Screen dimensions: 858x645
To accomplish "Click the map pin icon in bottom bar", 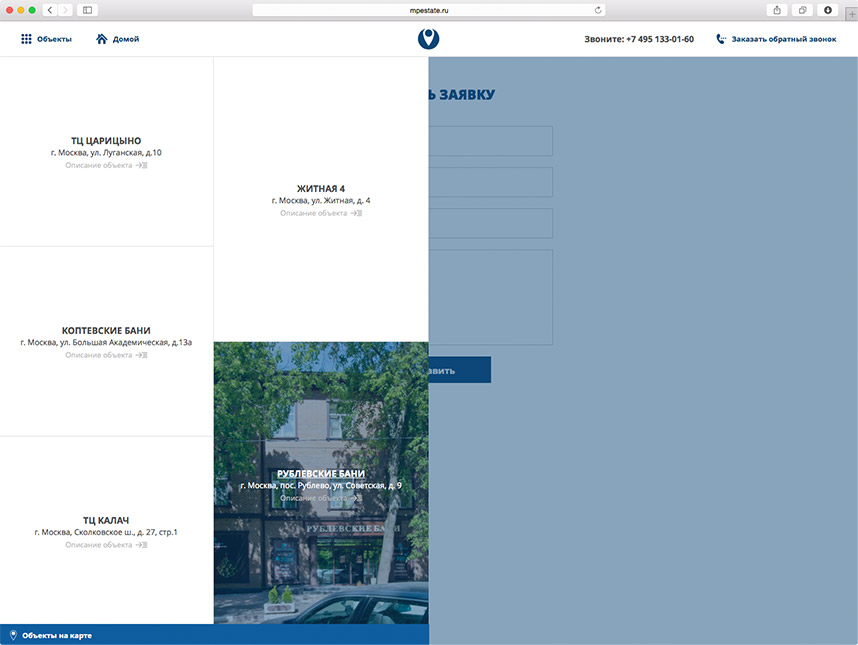I will click(x=13, y=635).
